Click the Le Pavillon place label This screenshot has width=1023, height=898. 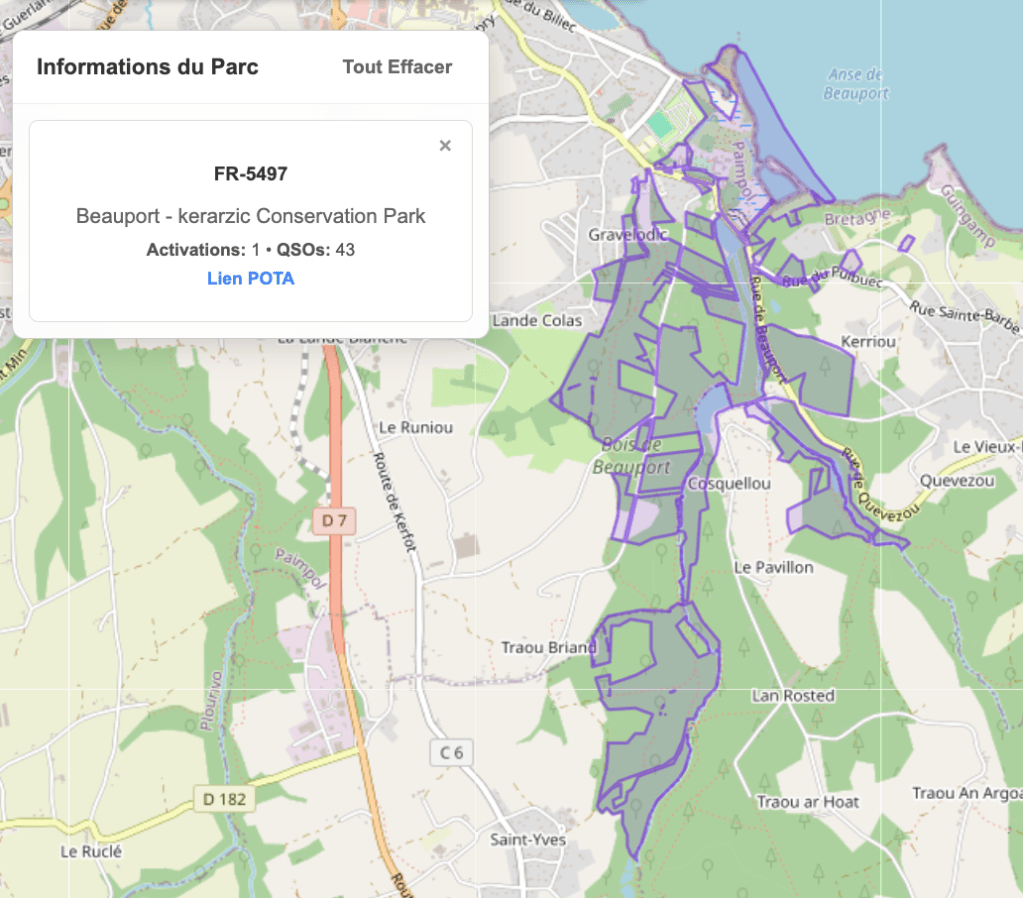click(773, 567)
